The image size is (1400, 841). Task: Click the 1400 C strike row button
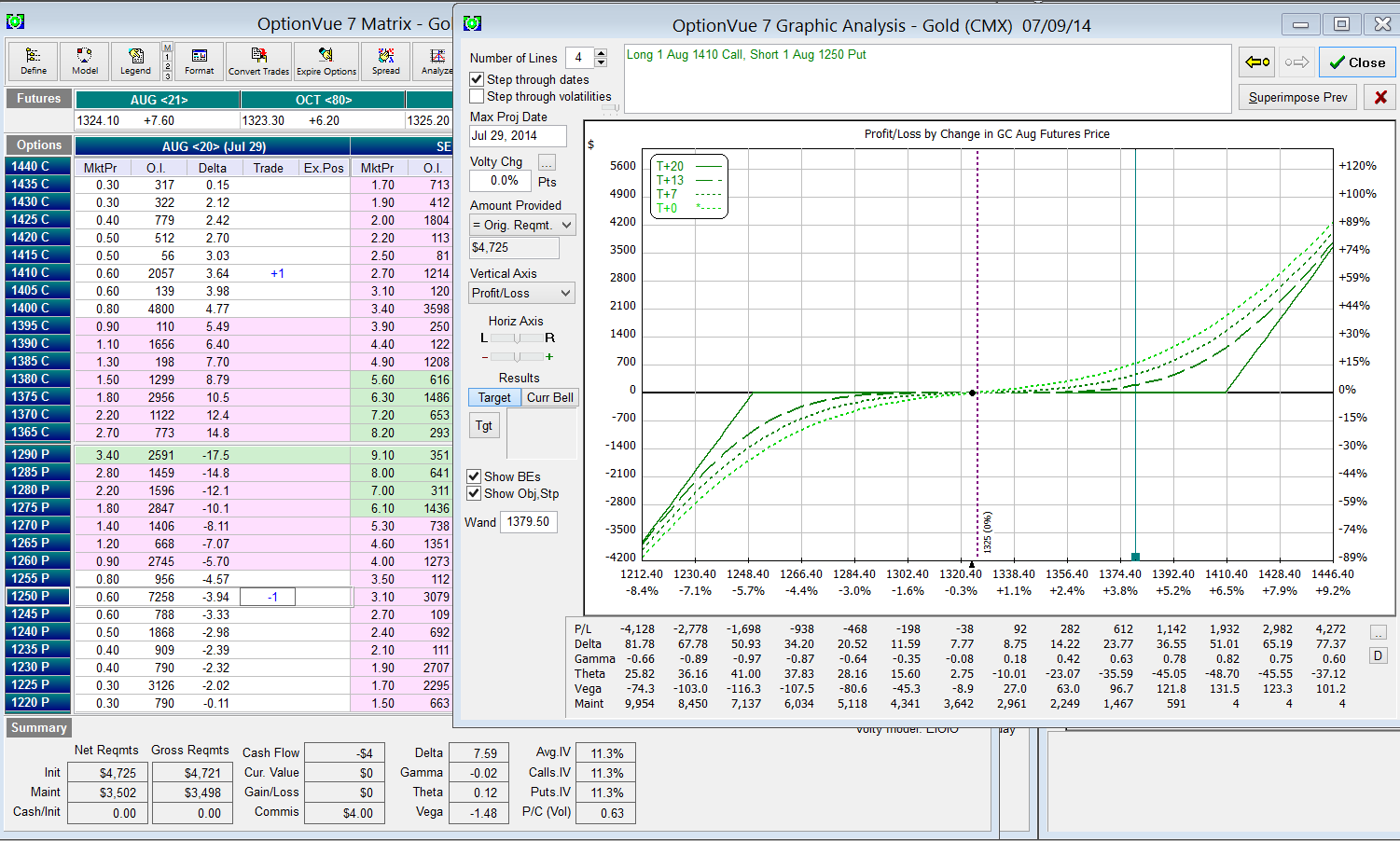[39, 308]
